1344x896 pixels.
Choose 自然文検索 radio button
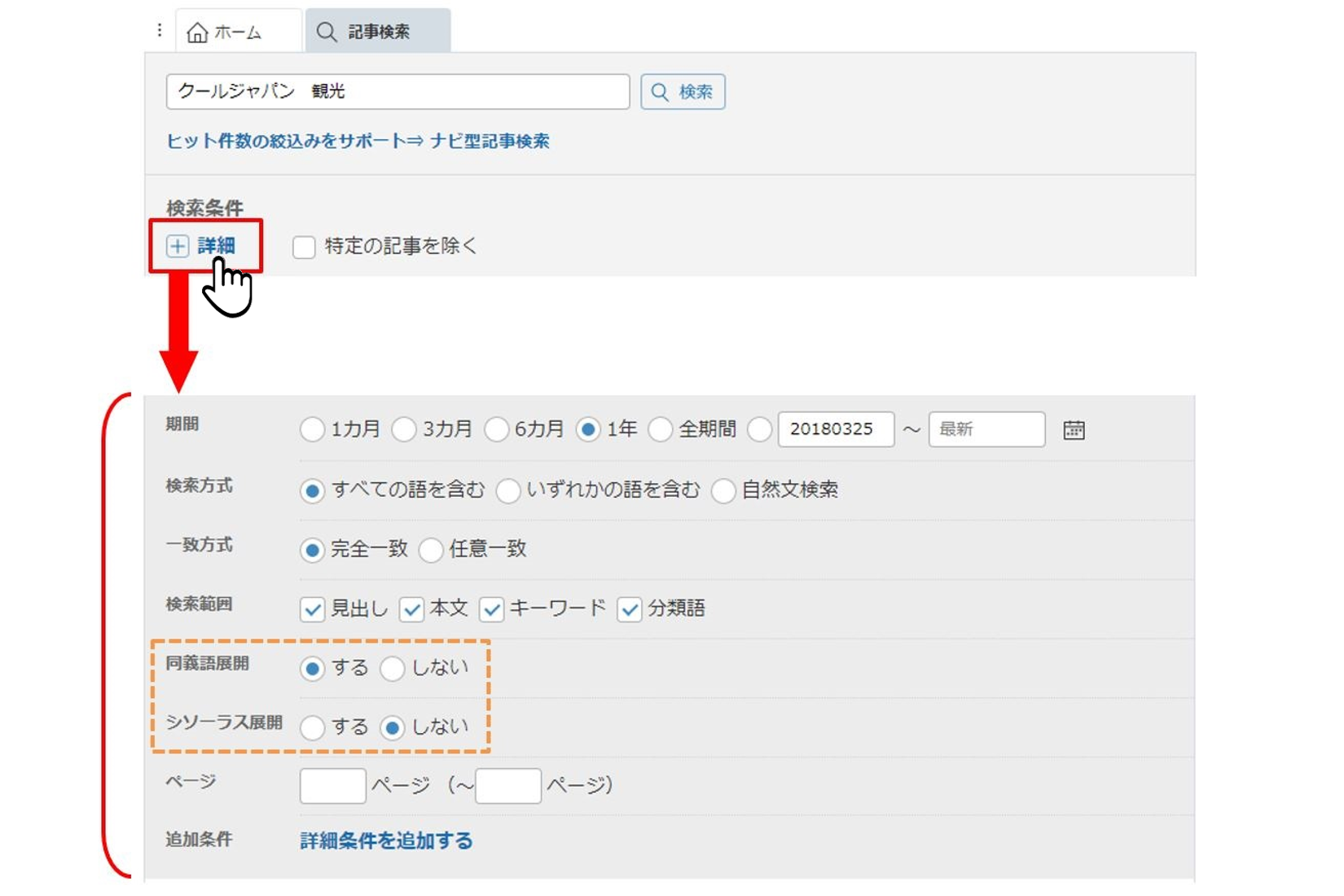click(723, 491)
